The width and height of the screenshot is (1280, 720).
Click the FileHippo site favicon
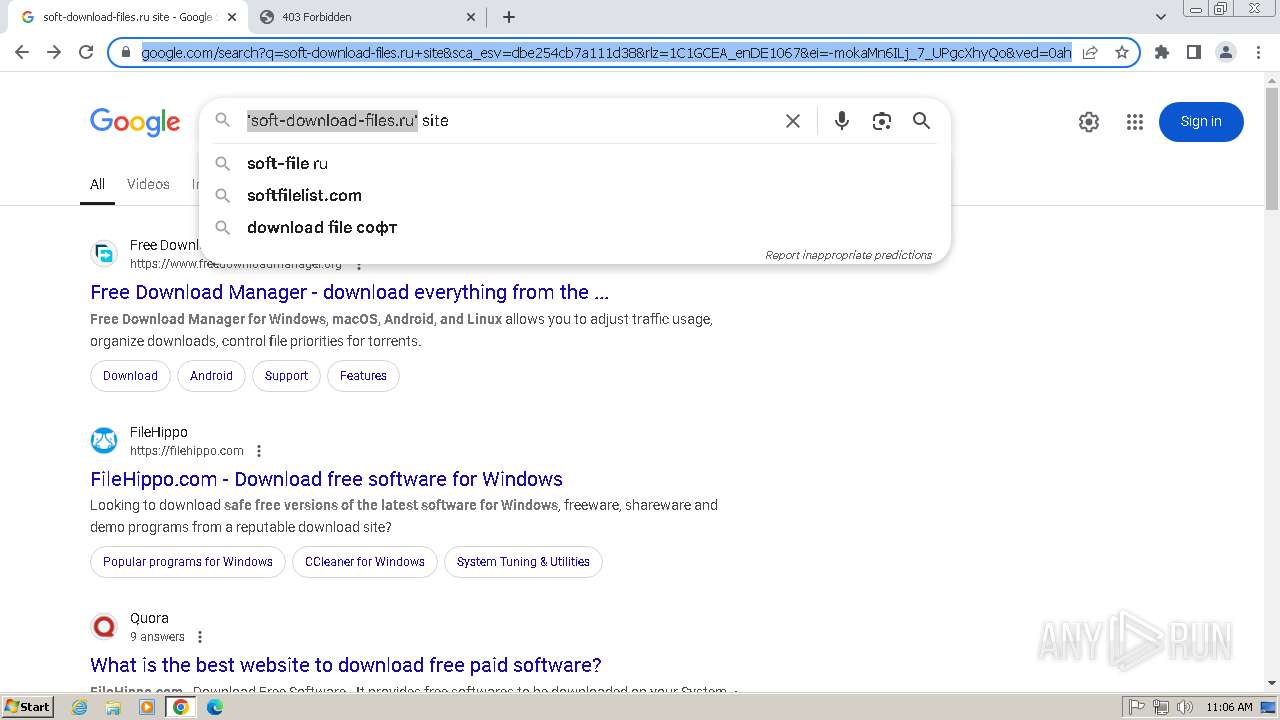pos(104,440)
